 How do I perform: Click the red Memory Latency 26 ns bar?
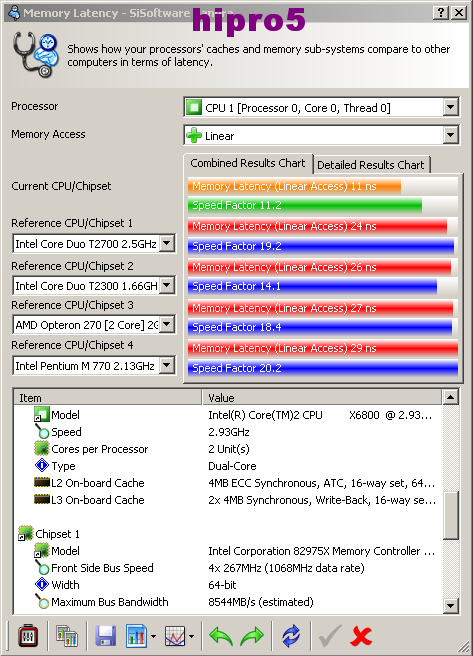pyautogui.click(x=320, y=267)
